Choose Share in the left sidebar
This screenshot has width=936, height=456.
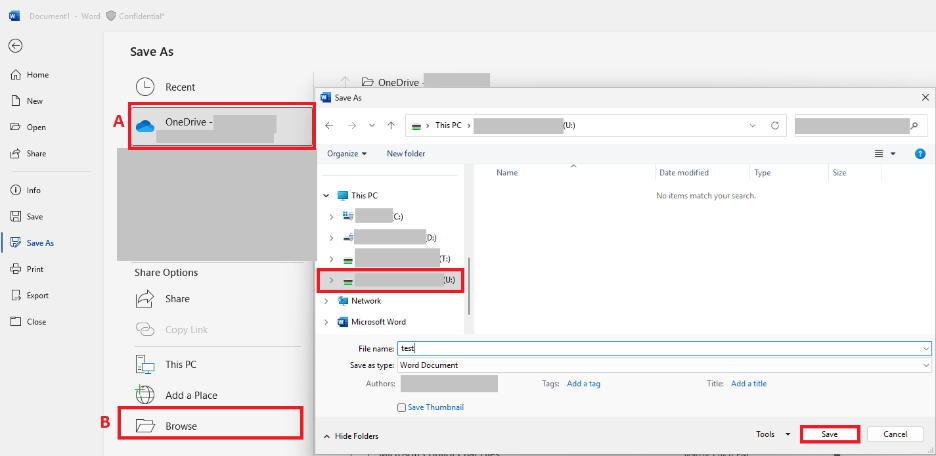28,153
